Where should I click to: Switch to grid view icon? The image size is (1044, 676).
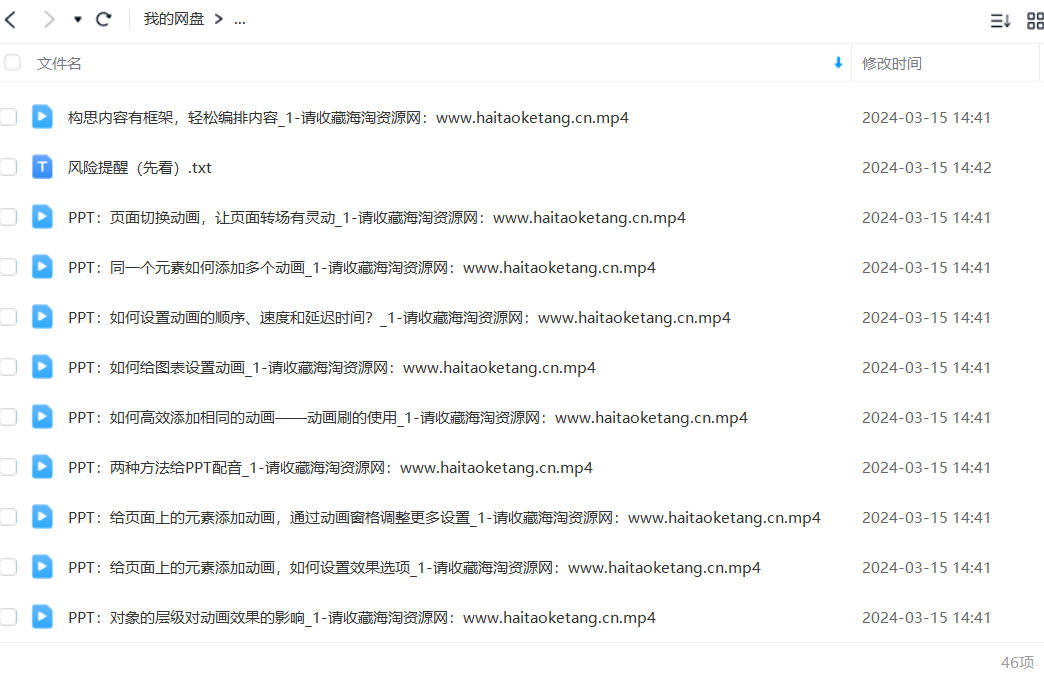click(x=1035, y=21)
